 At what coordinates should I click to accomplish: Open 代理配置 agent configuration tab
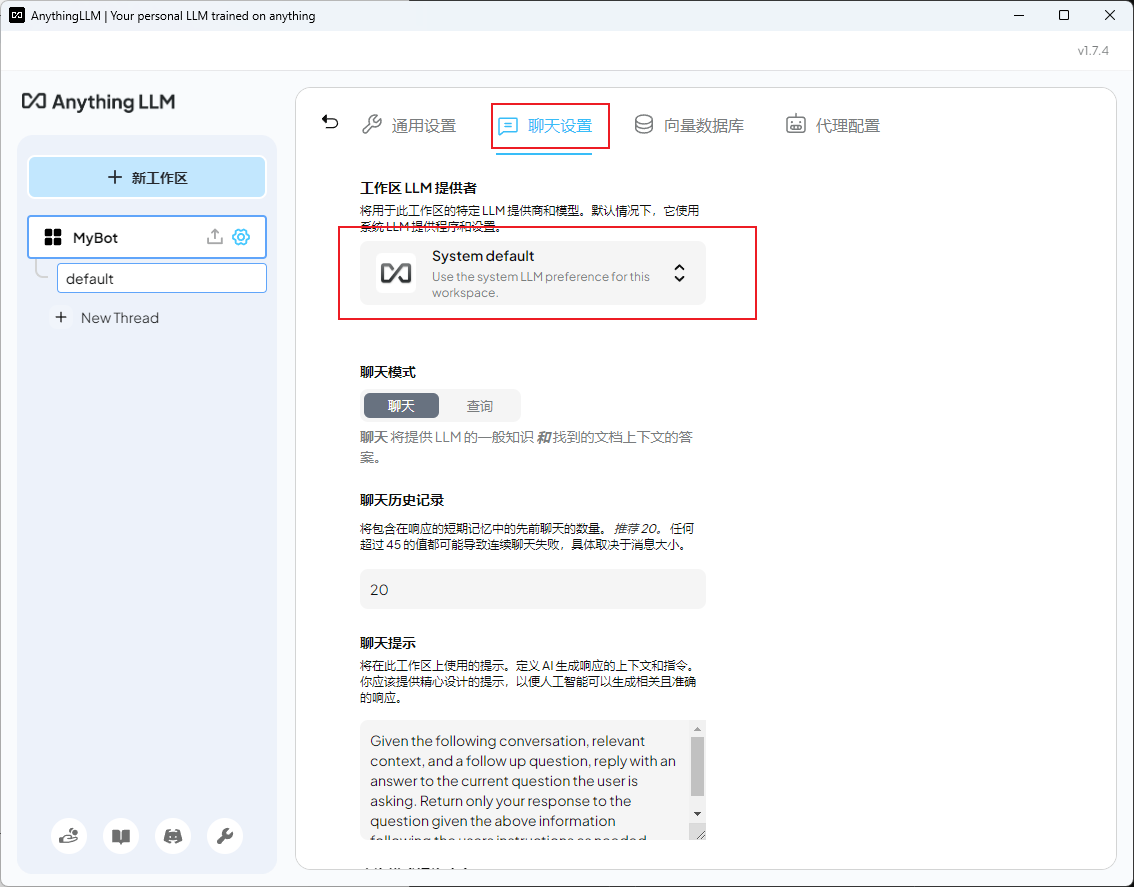point(832,125)
